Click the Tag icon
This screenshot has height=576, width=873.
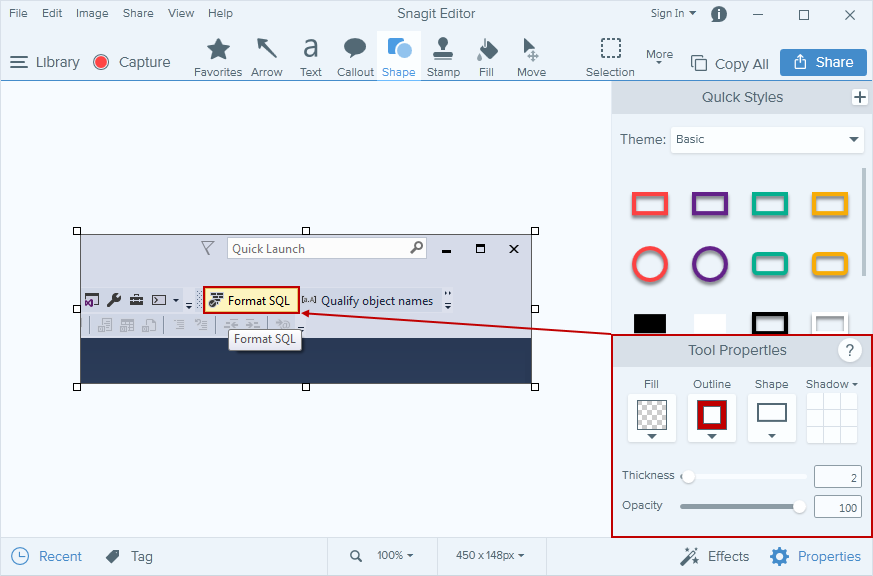coord(129,556)
